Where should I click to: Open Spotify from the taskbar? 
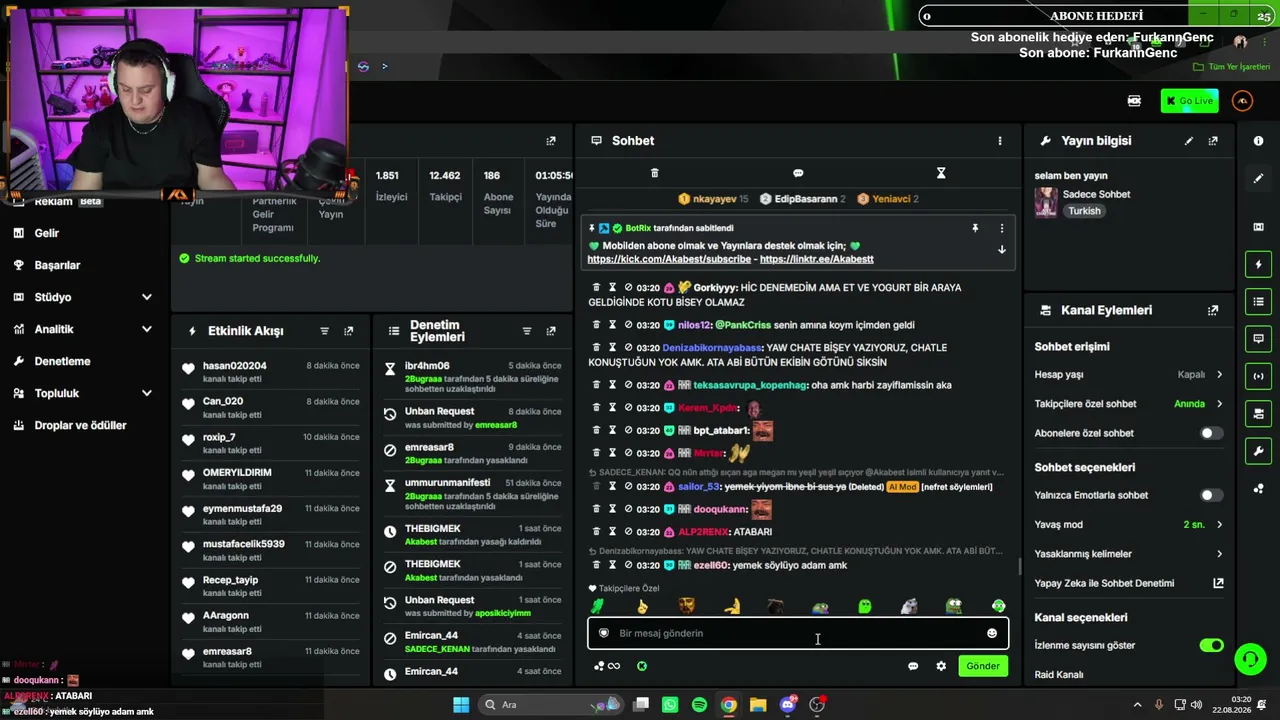point(699,705)
